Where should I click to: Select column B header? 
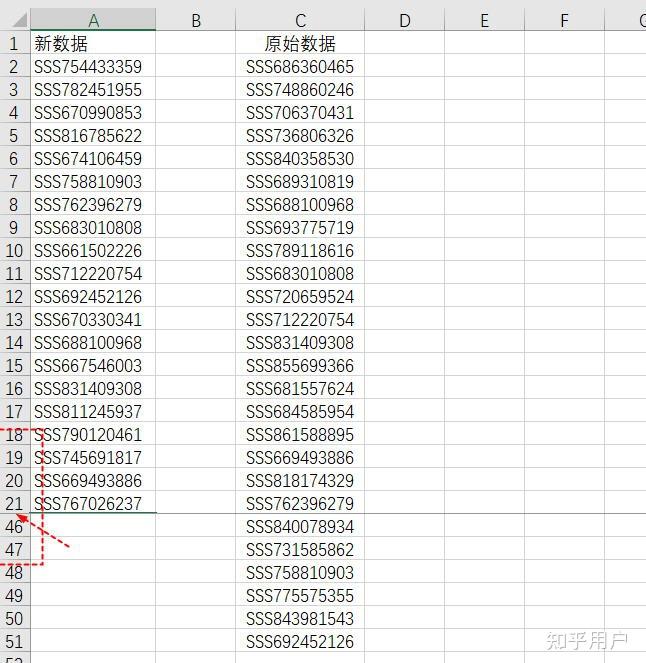point(196,20)
